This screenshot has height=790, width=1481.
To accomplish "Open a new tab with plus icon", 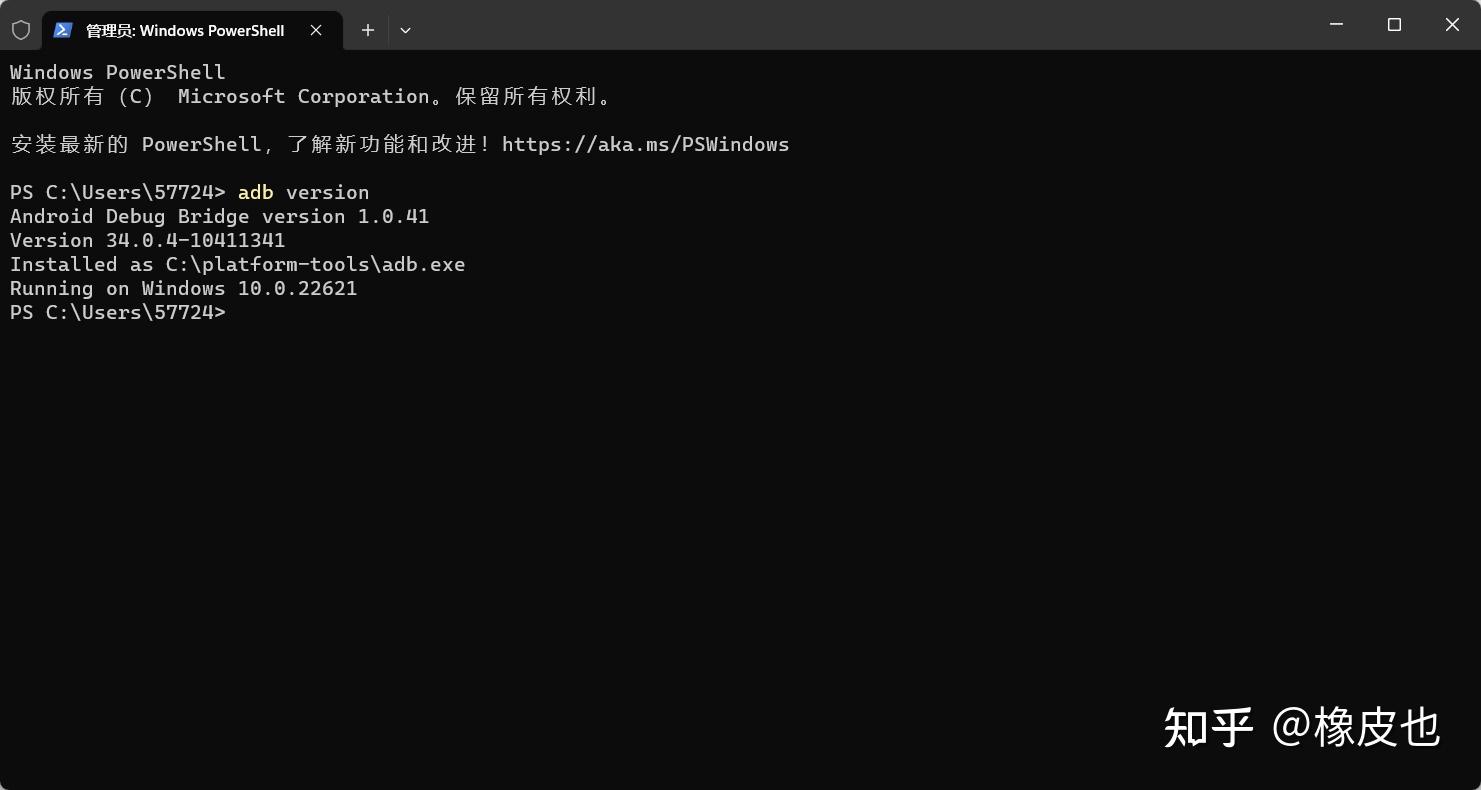I will 368,30.
